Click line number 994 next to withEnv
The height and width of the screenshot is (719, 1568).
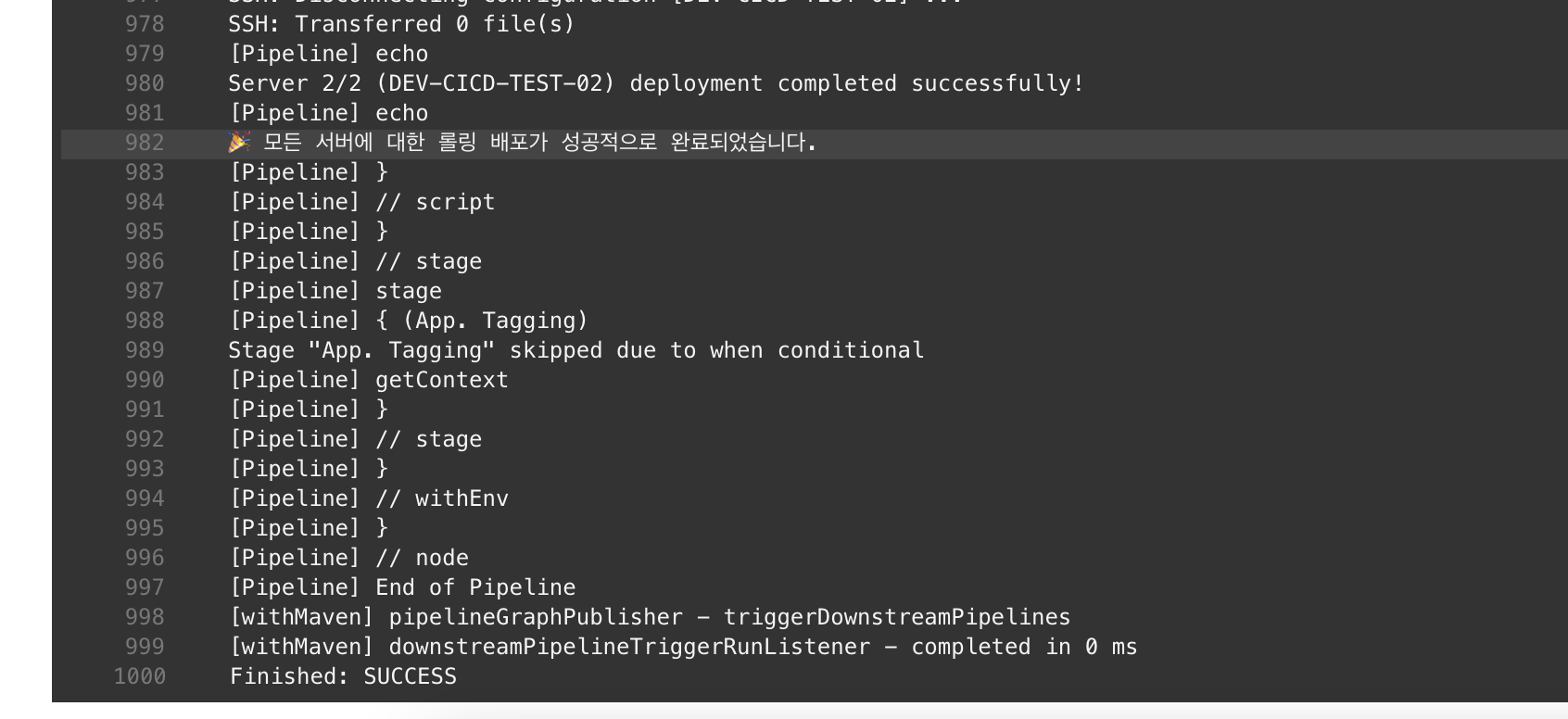145,498
